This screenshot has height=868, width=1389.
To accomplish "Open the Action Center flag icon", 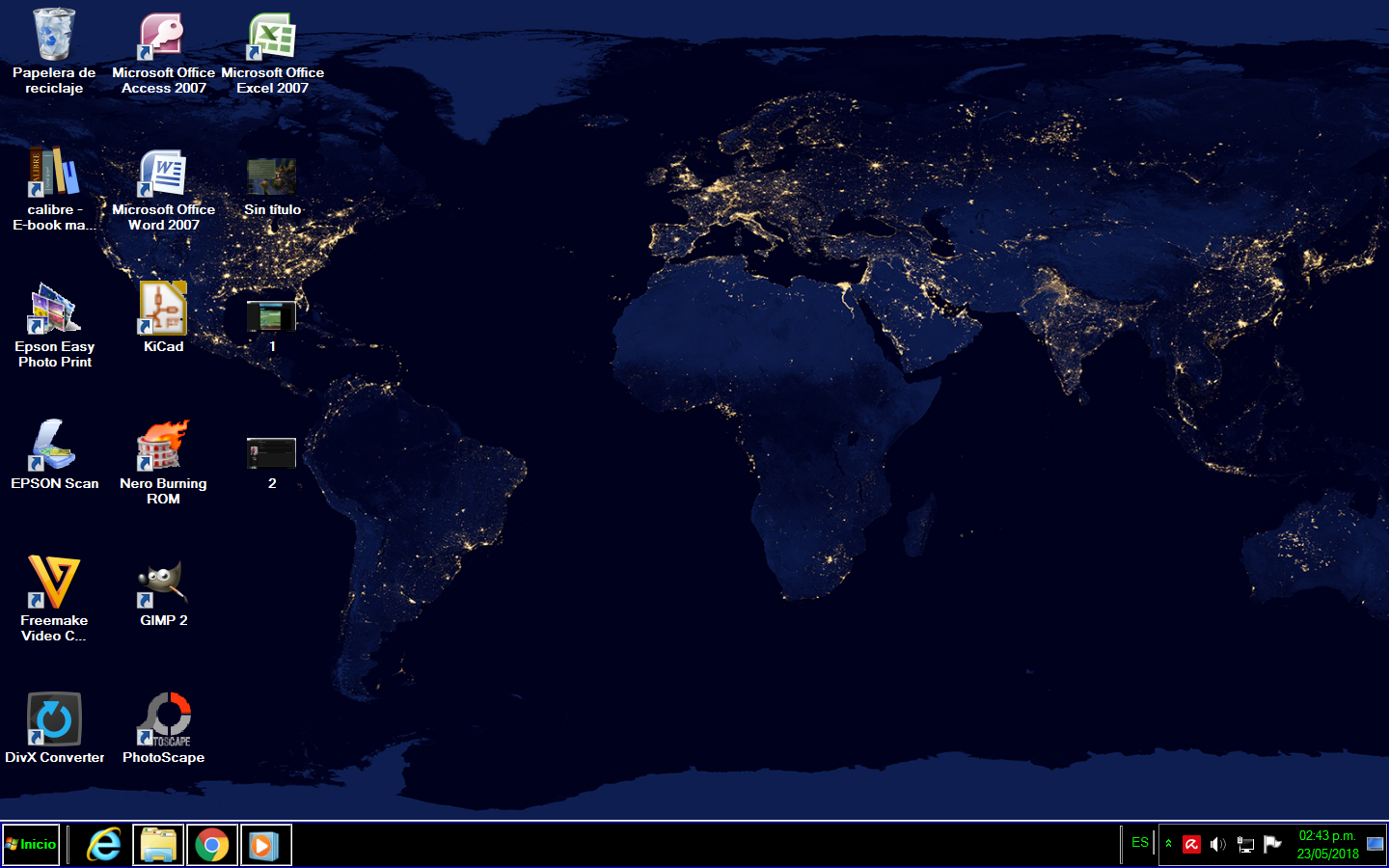I will point(1272,845).
